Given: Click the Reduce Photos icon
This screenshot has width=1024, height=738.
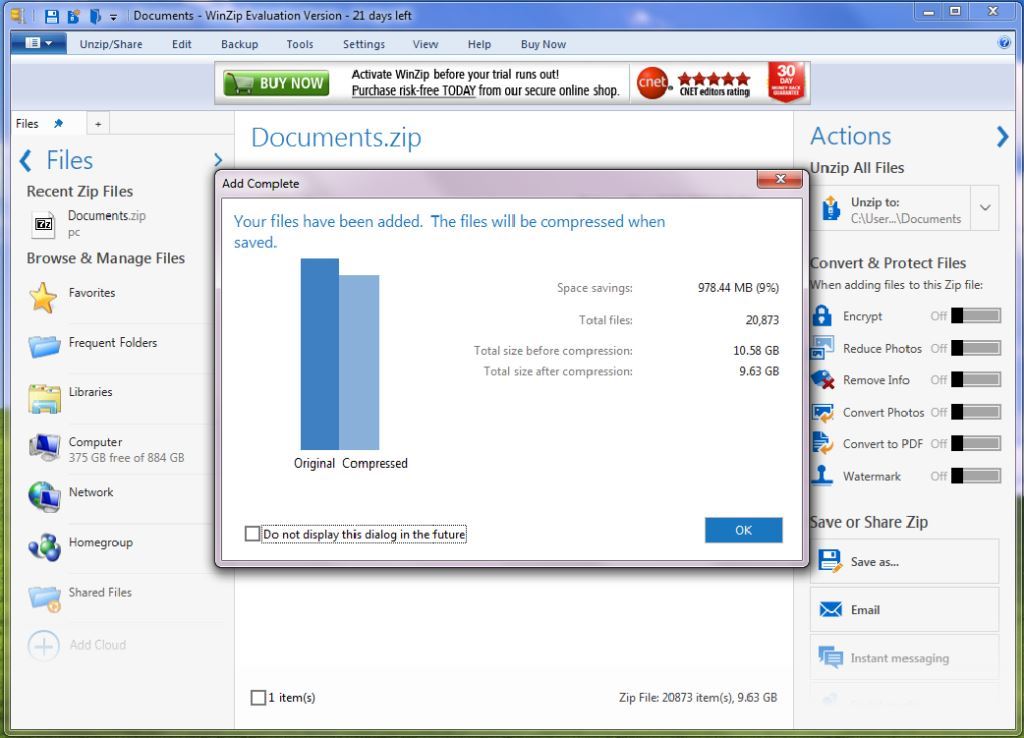Looking at the screenshot, I should click(x=822, y=348).
